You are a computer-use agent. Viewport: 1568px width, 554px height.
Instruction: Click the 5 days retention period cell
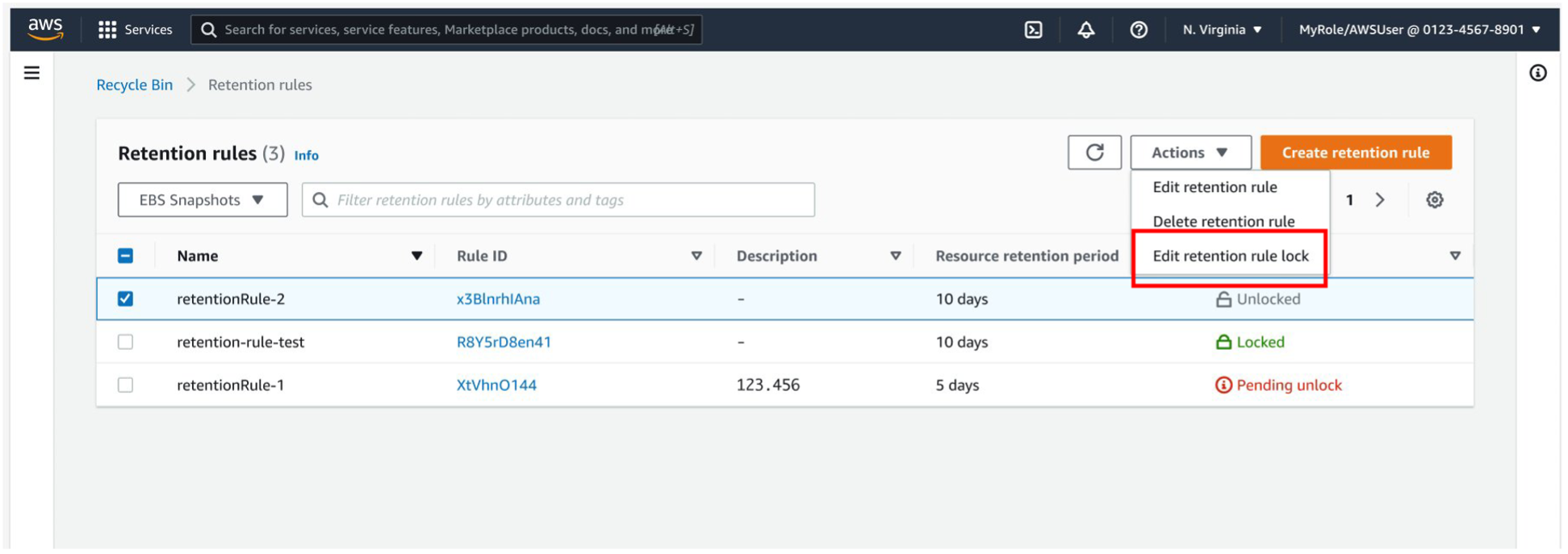pos(957,385)
